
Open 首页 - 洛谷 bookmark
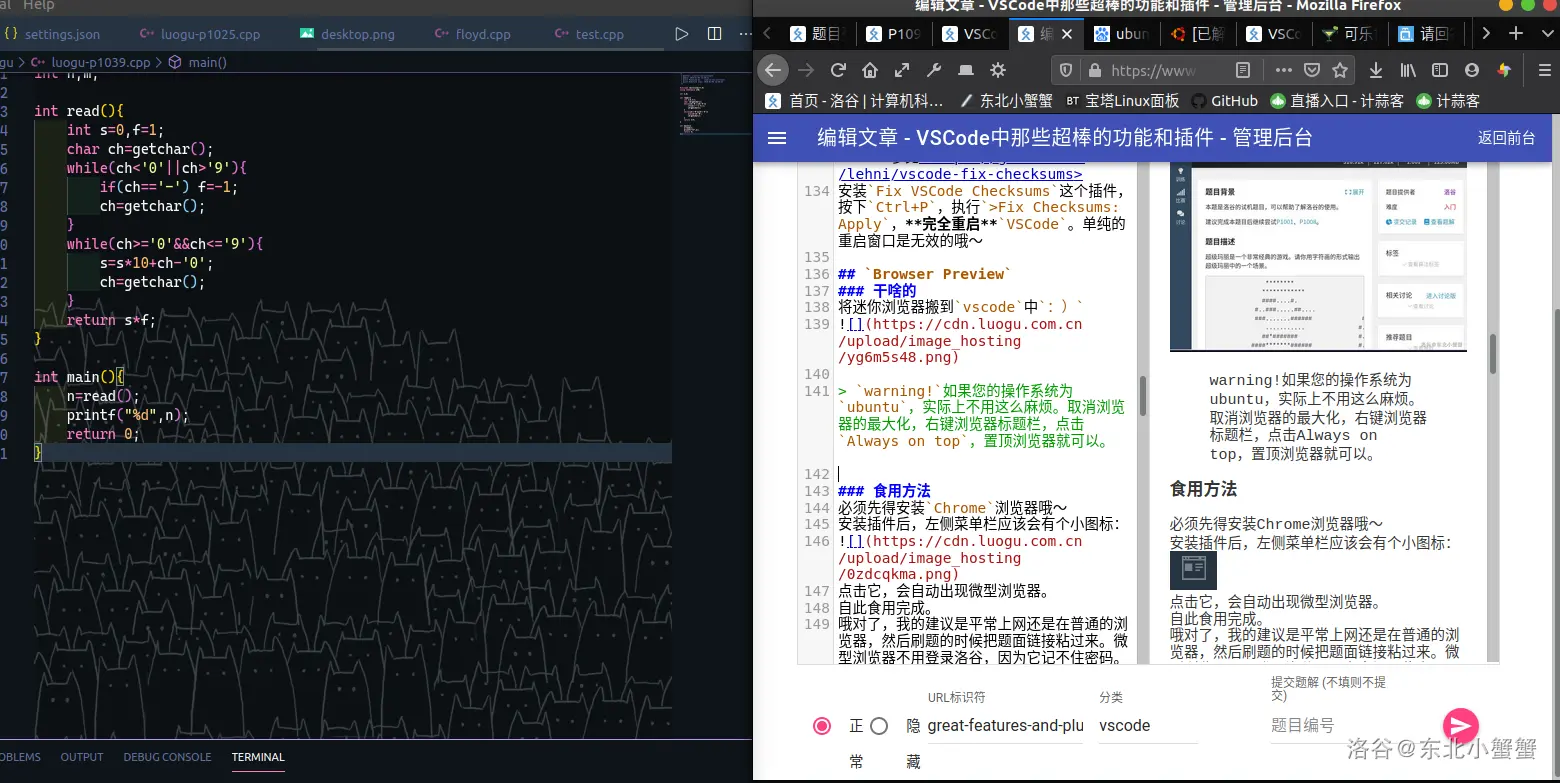854,100
